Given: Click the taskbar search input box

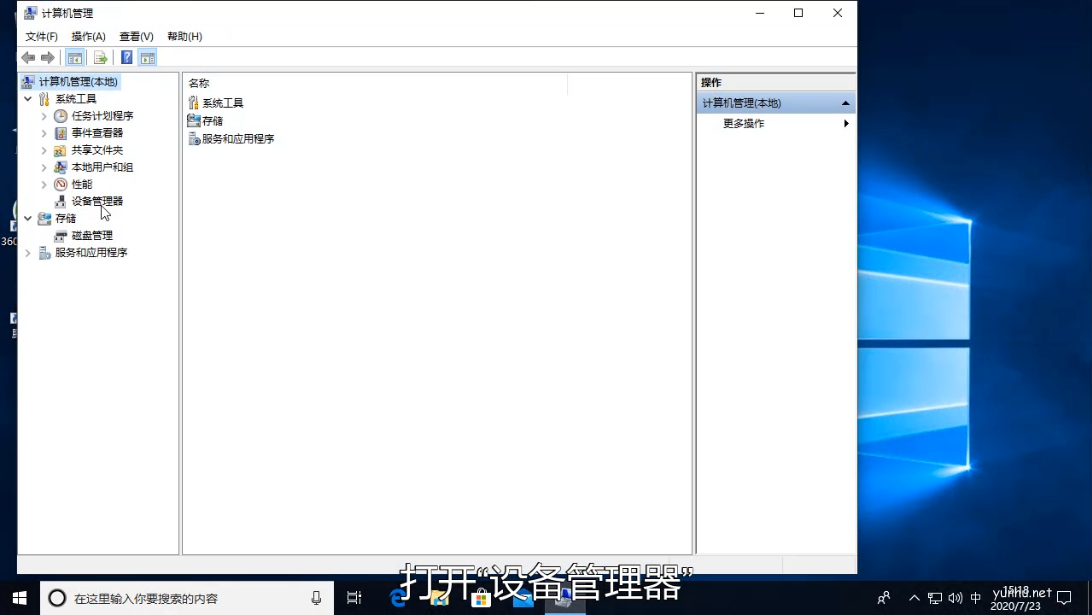Looking at the screenshot, I should [187, 598].
